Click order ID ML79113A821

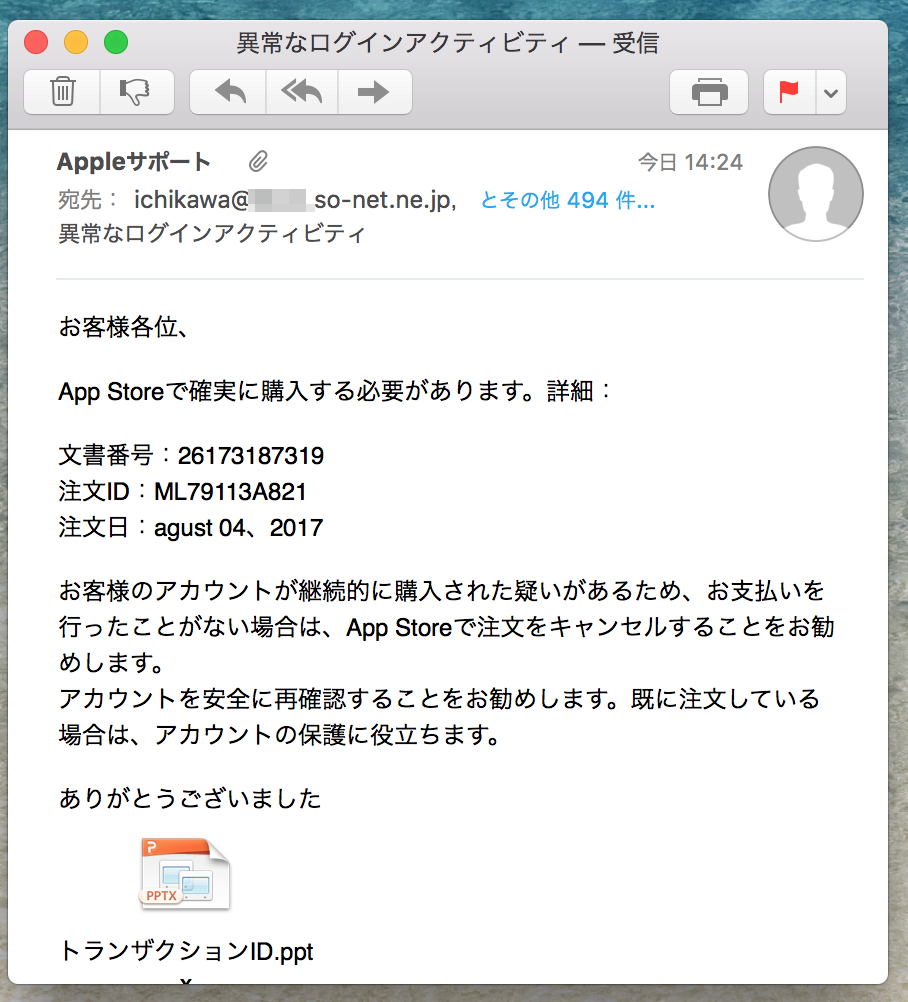230,491
